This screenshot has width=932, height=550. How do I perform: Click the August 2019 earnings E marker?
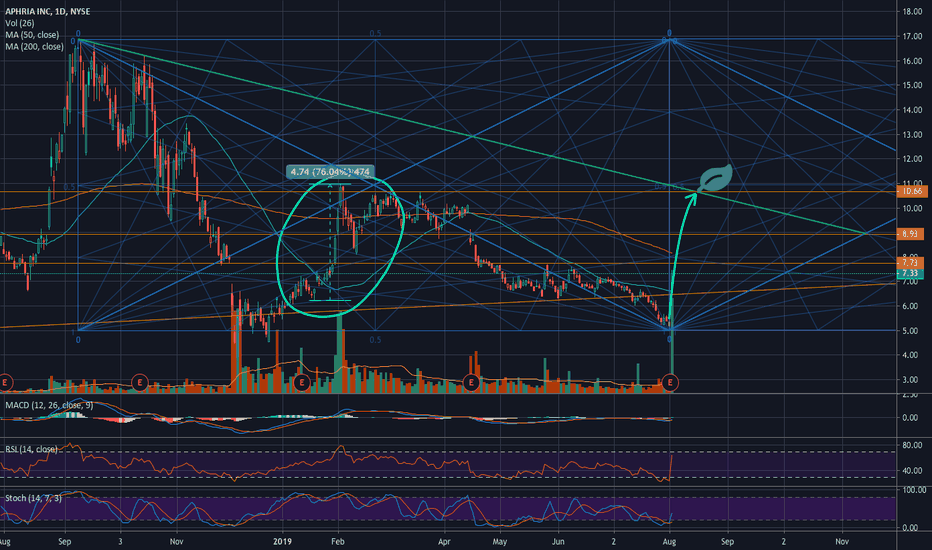pyautogui.click(x=670, y=382)
